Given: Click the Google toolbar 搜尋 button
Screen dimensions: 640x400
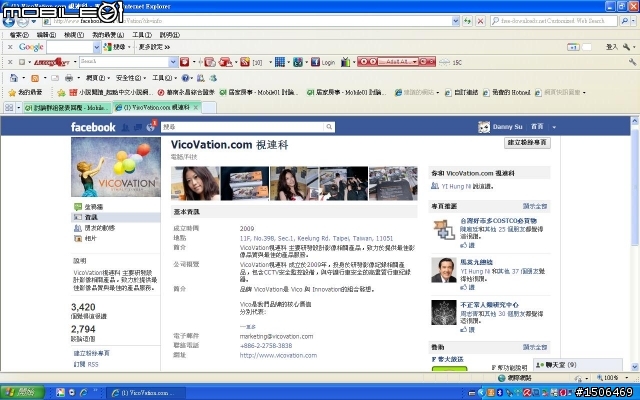Looking at the screenshot, I should [x=115, y=47].
